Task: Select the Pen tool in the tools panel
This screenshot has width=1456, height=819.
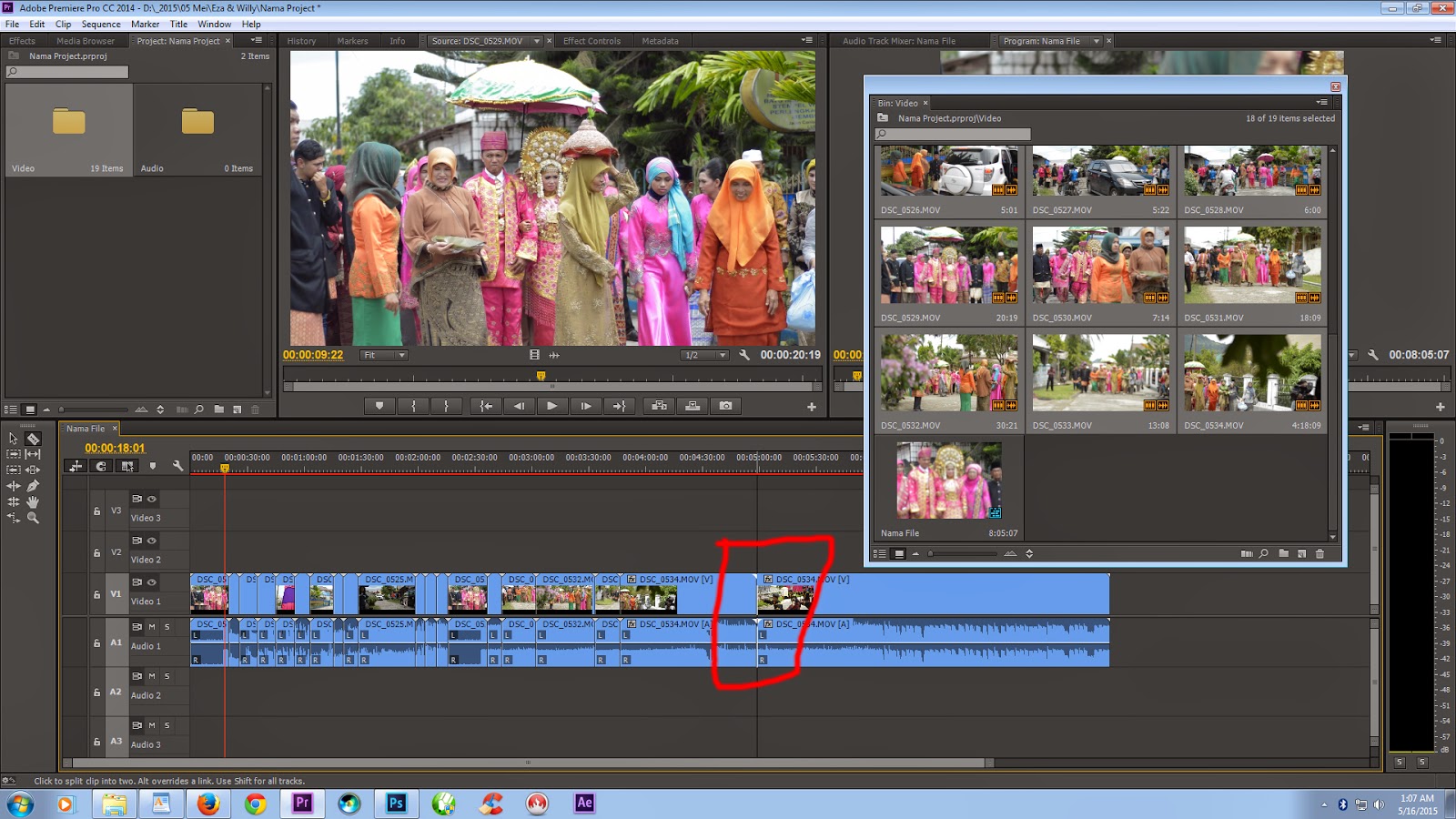Action: pyautogui.click(x=34, y=485)
